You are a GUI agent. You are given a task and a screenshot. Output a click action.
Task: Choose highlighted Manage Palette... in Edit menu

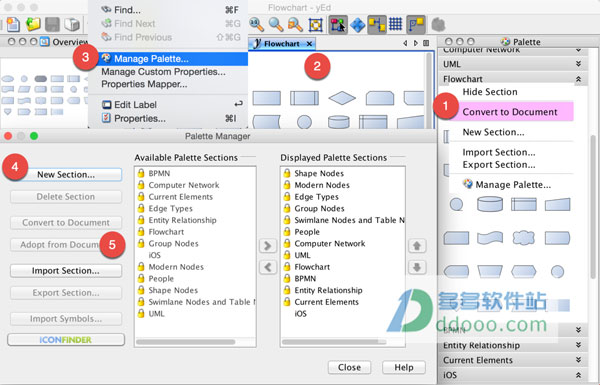[168, 59]
